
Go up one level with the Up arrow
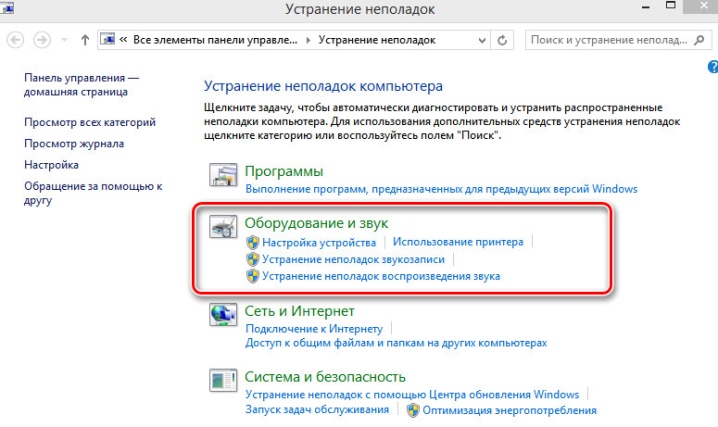pyautogui.click(x=85, y=40)
